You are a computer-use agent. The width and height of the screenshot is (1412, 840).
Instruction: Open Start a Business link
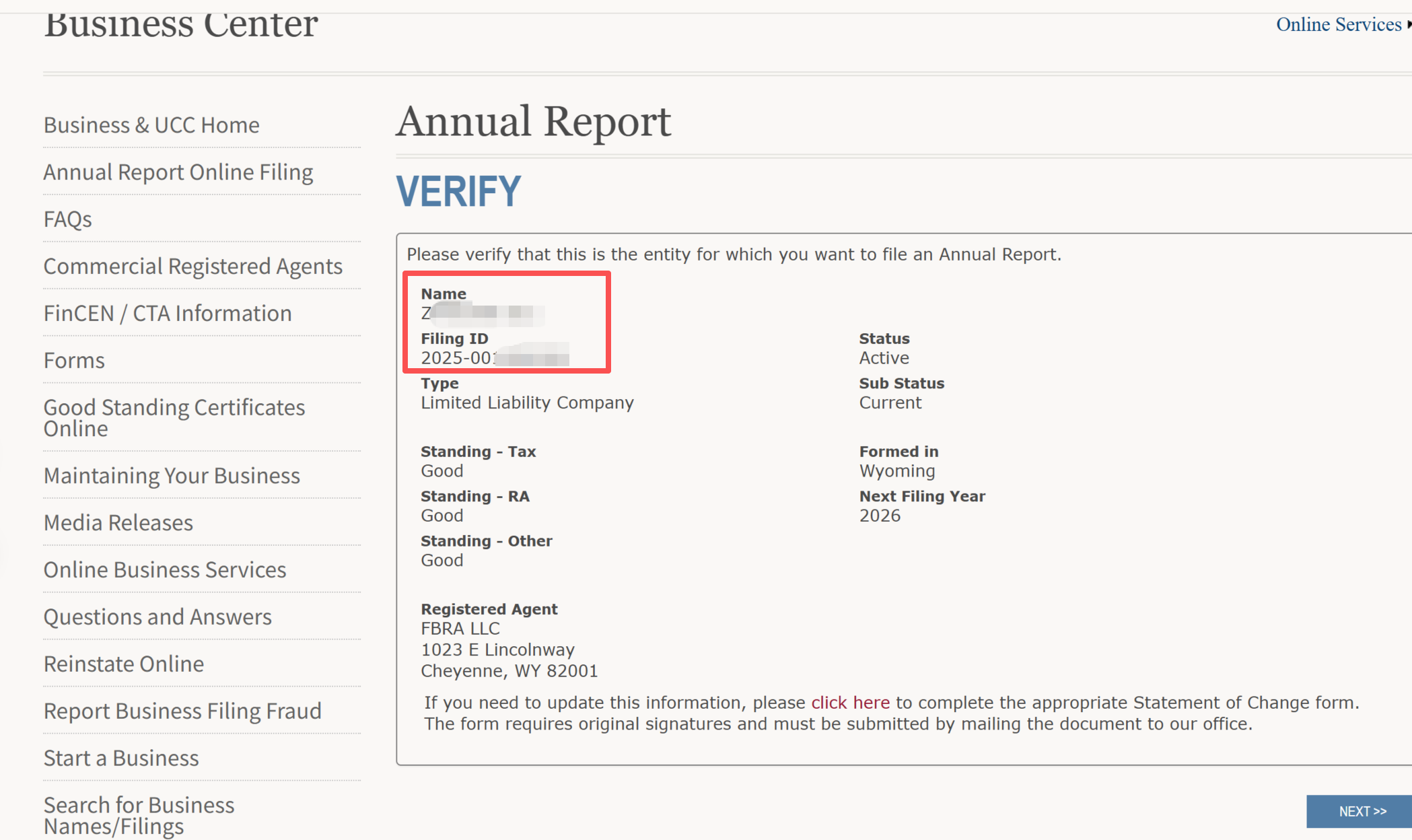[121, 759]
